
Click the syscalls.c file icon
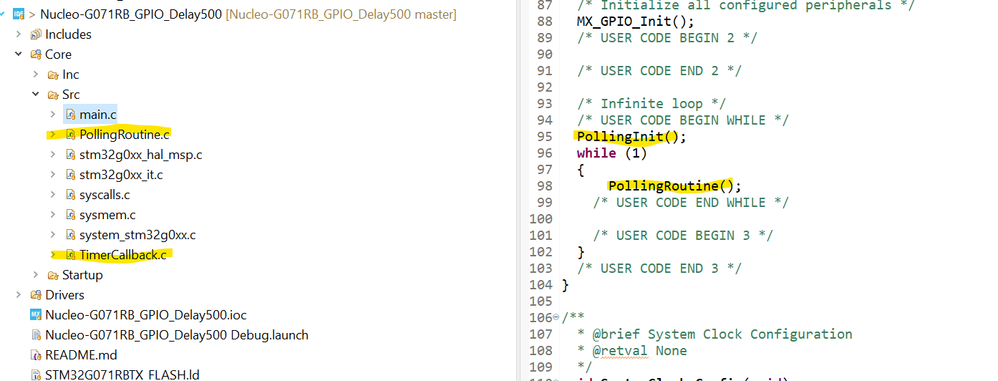(71, 195)
